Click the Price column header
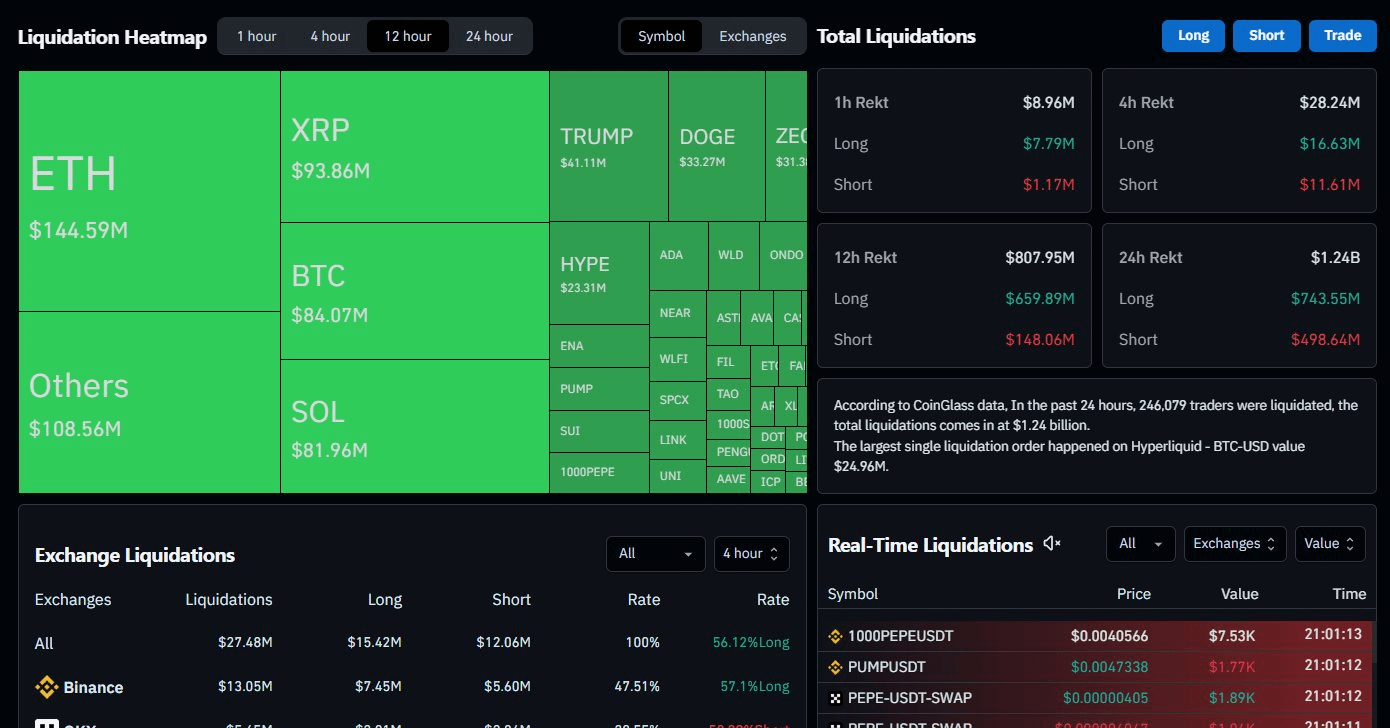 click(1134, 594)
